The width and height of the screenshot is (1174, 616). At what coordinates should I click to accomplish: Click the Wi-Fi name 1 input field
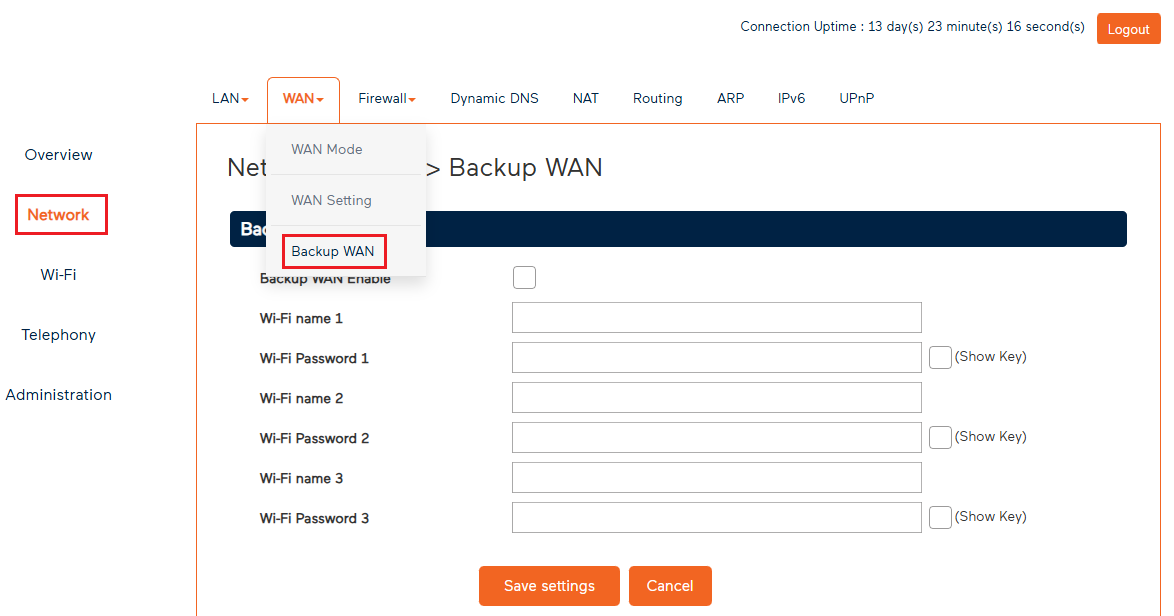pos(716,317)
